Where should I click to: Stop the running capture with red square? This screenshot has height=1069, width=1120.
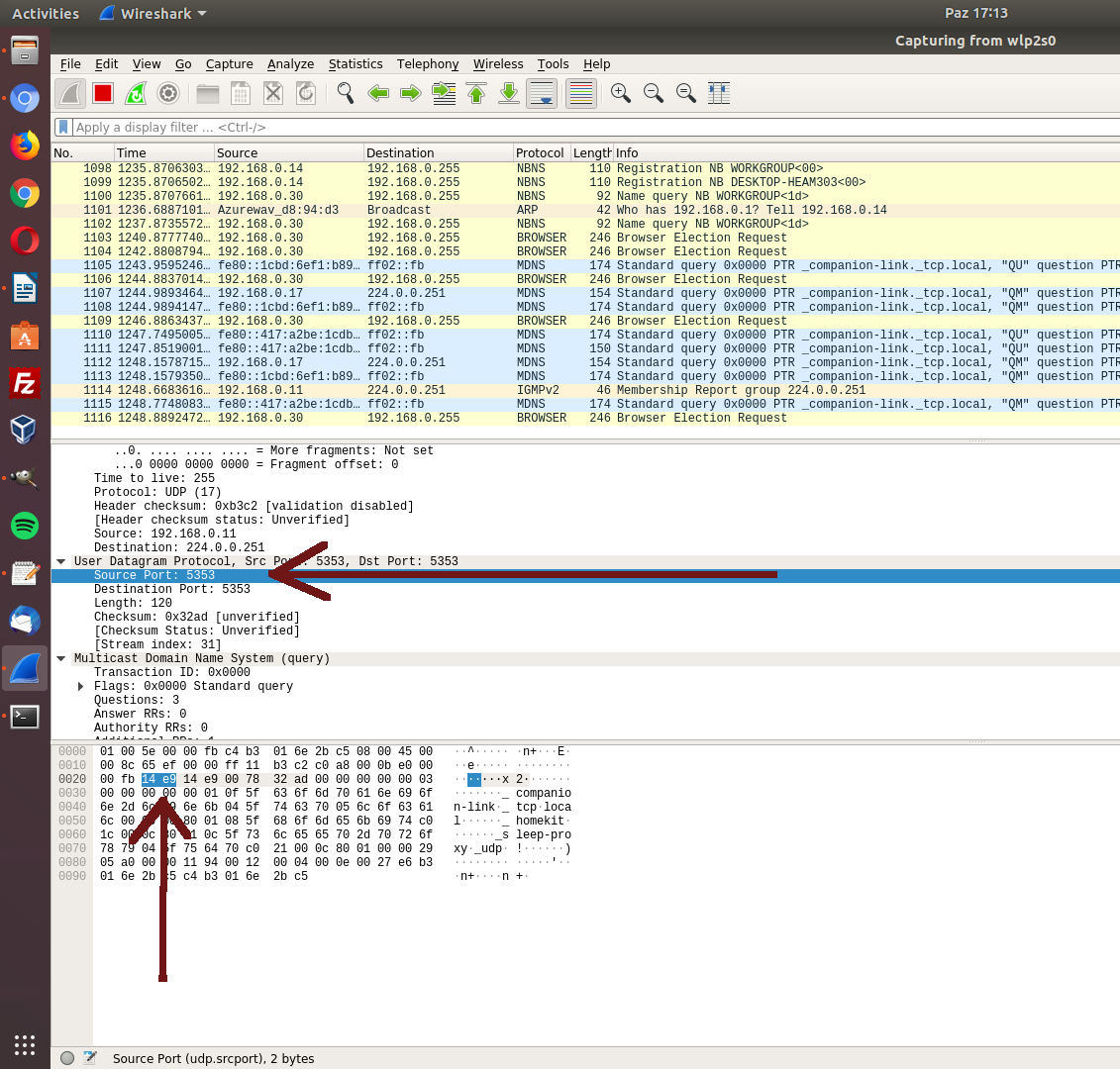tap(103, 94)
